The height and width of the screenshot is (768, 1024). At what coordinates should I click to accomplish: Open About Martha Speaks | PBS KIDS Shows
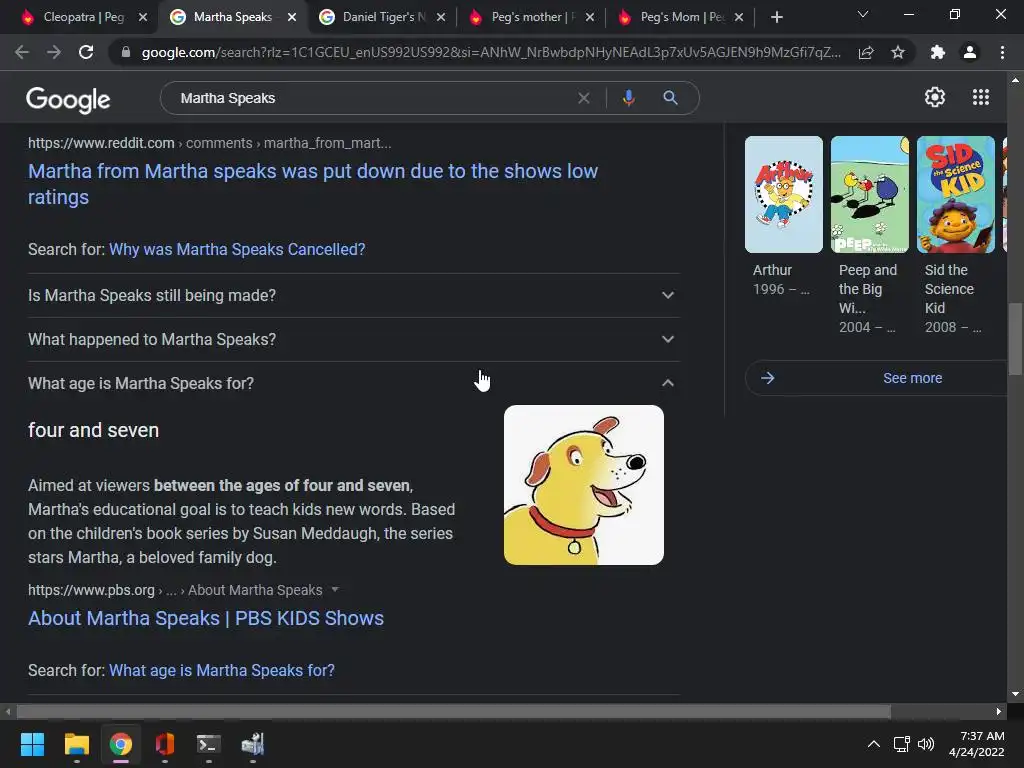coord(206,618)
